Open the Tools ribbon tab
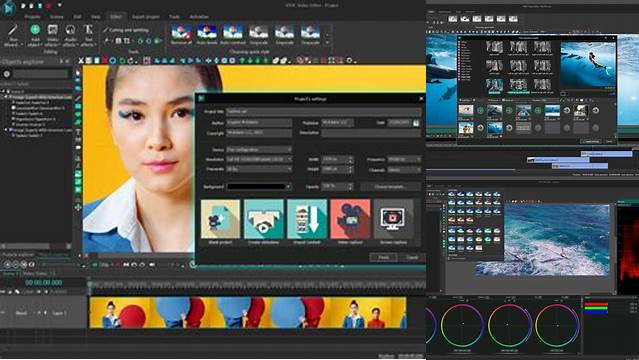Screen dimensions: 639x360 [x=174, y=17]
